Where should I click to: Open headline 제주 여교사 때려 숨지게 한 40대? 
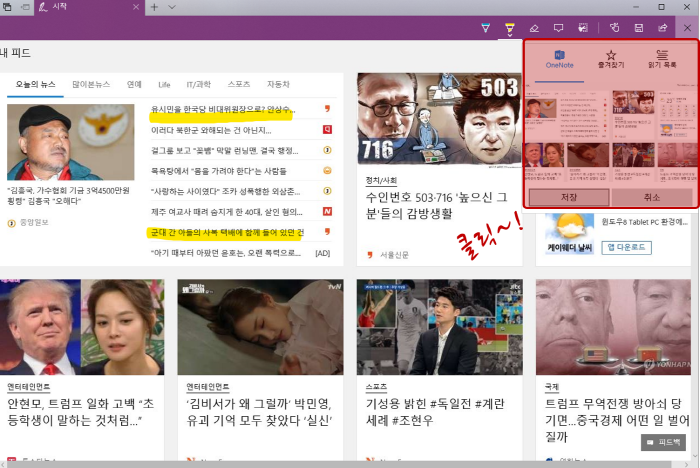point(227,212)
